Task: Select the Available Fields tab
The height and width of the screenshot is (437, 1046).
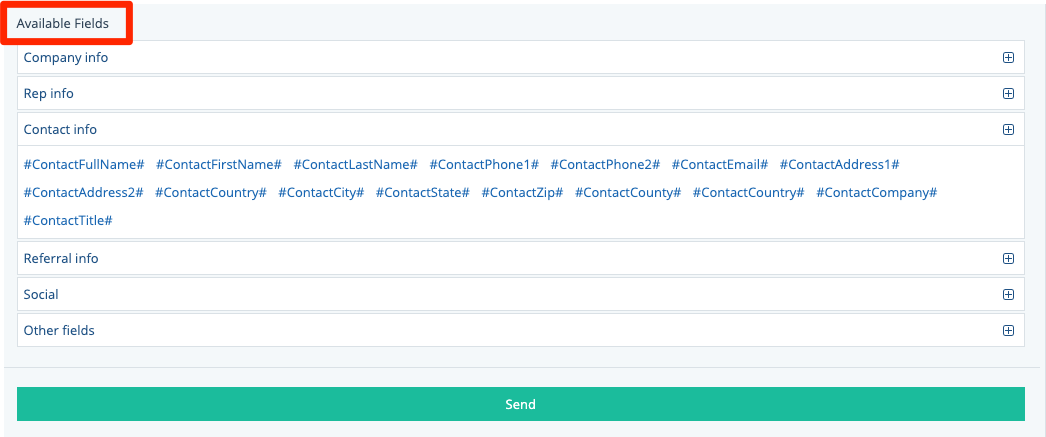Action: pos(63,23)
